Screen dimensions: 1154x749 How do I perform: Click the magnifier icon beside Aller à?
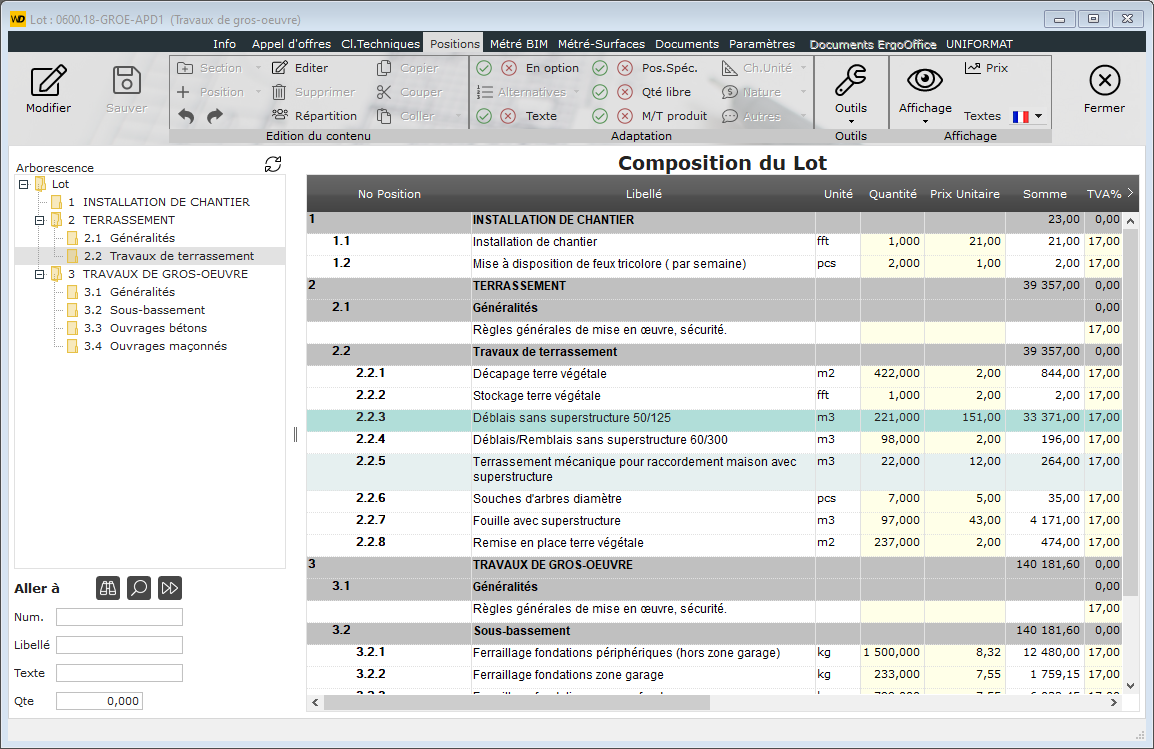139,588
